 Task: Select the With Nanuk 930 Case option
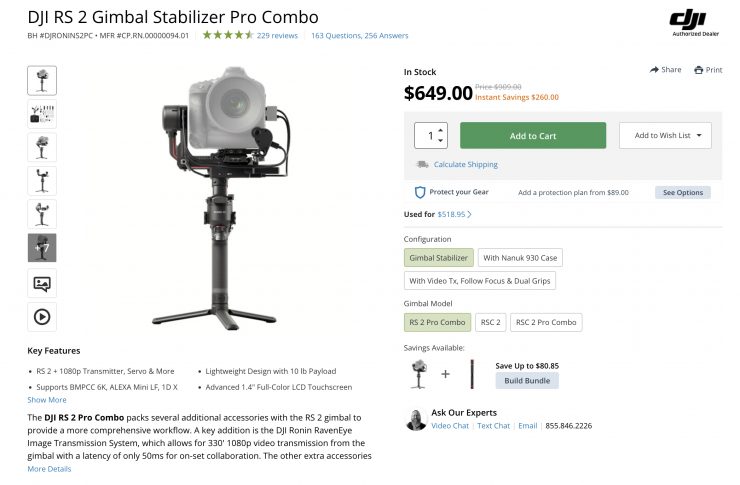click(x=520, y=257)
